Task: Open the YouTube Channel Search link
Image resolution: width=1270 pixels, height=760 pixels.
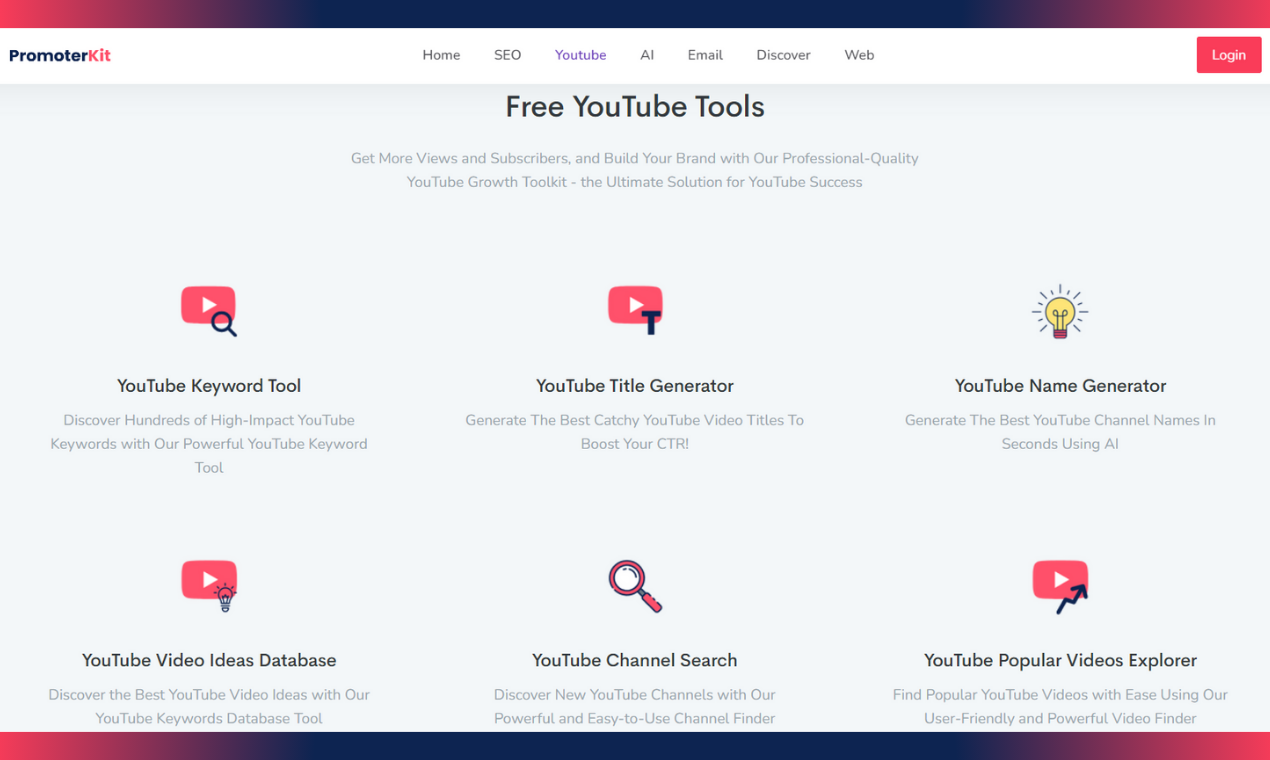Action: [x=635, y=660]
